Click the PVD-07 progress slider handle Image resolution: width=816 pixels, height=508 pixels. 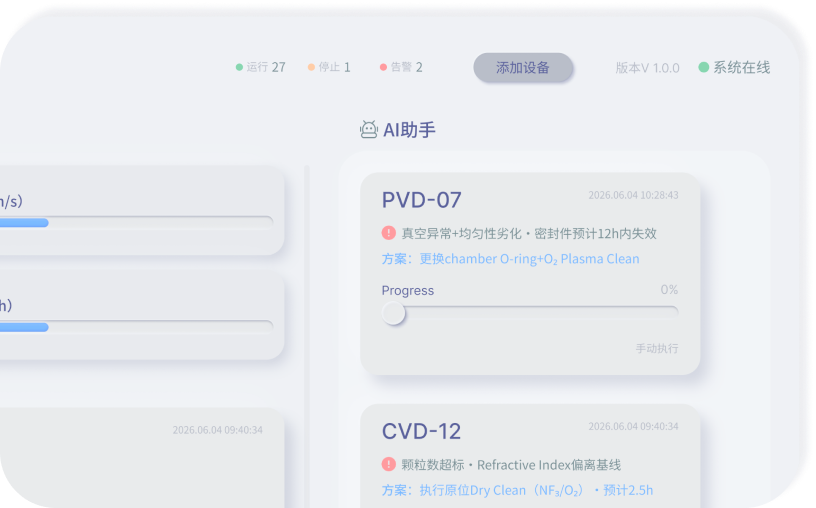point(393,313)
